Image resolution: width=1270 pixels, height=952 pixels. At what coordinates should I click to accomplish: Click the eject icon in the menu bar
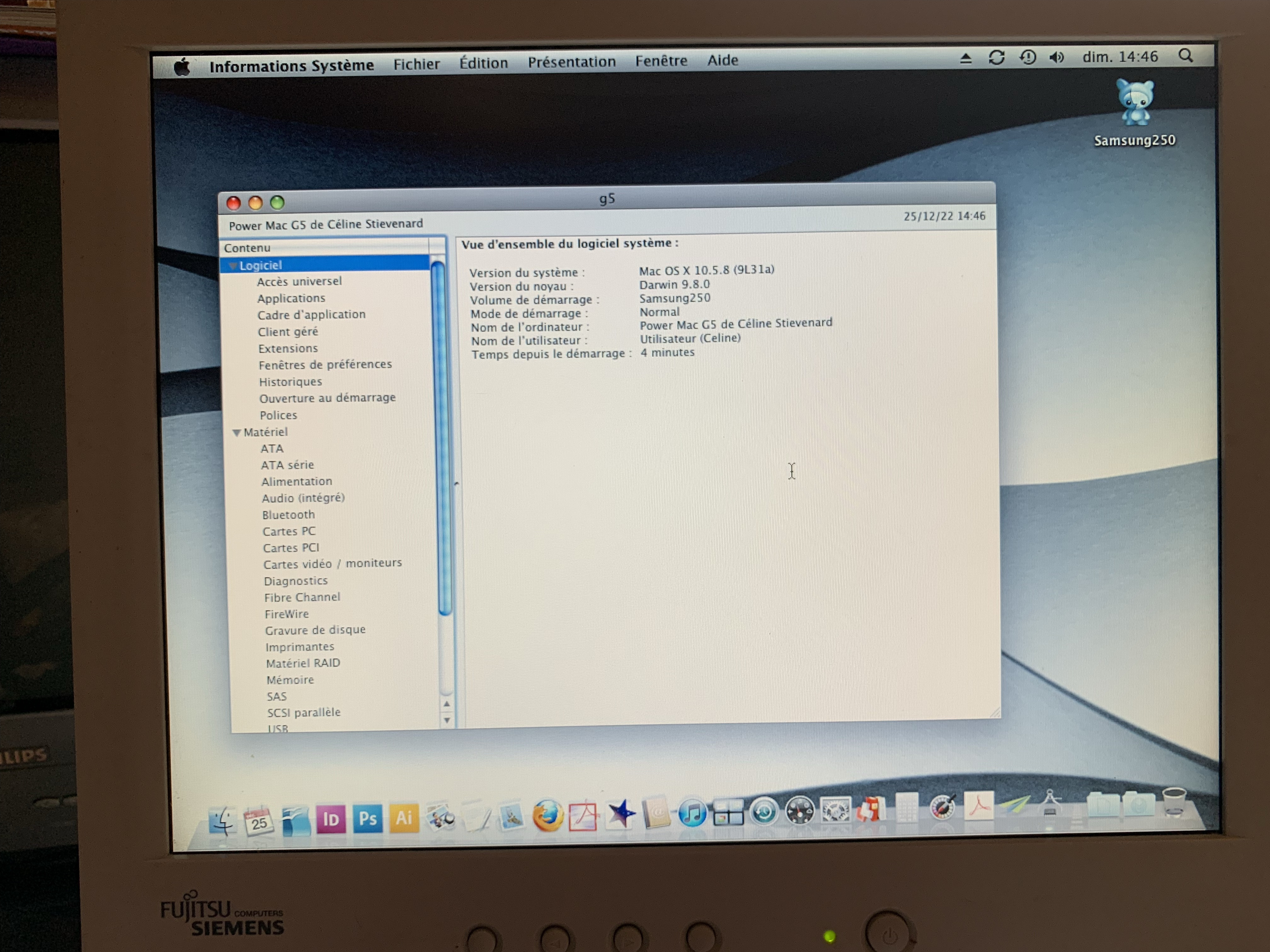(966, 59)
